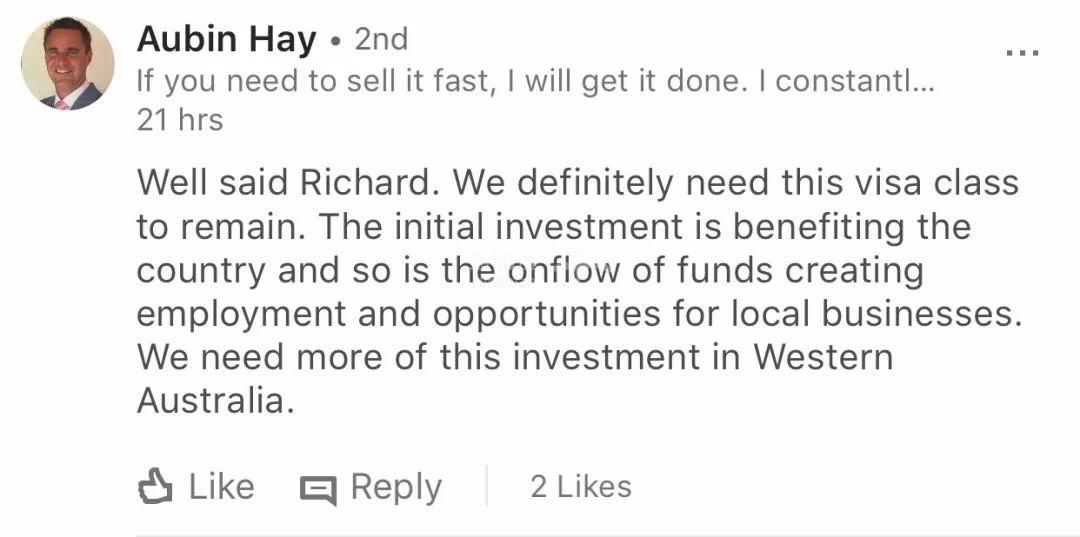This screenshot has width=1080, height=537.
Task: Click the name "Richard" in the comment
Action: point(370,183)
